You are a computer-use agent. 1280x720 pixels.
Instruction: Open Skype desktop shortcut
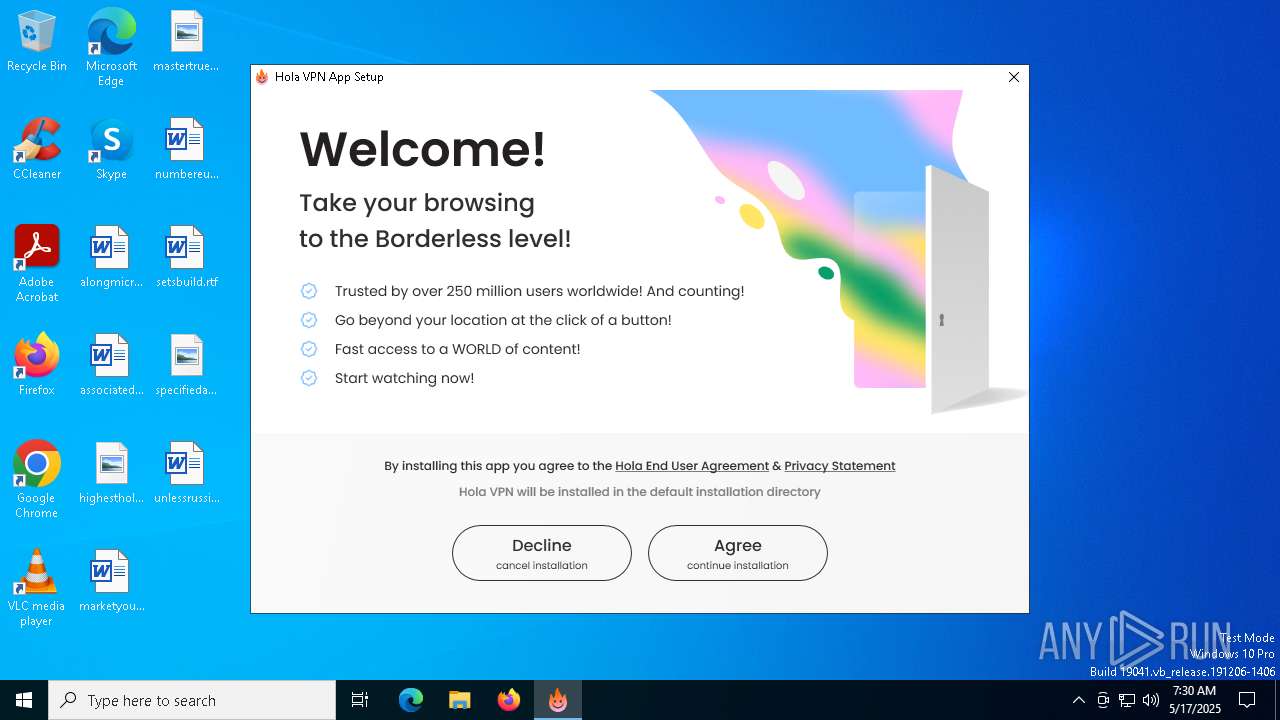pos(111,150)
